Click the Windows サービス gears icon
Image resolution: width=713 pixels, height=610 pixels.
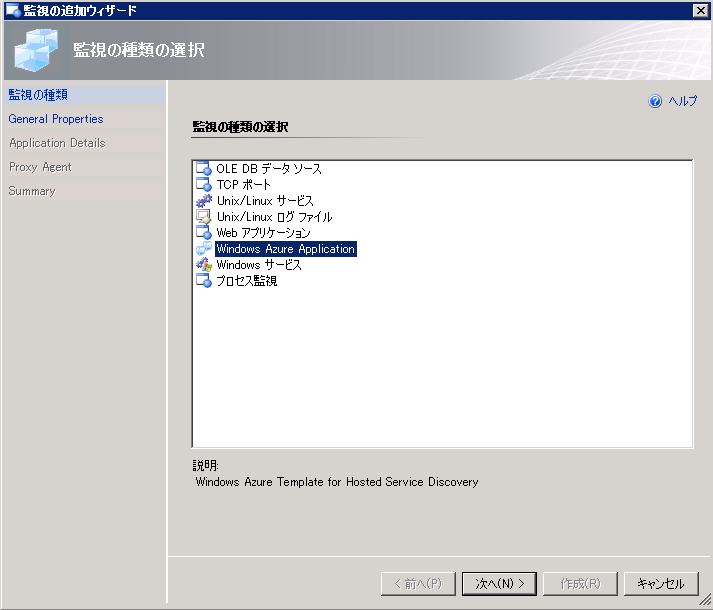click(x=204, y=265)
